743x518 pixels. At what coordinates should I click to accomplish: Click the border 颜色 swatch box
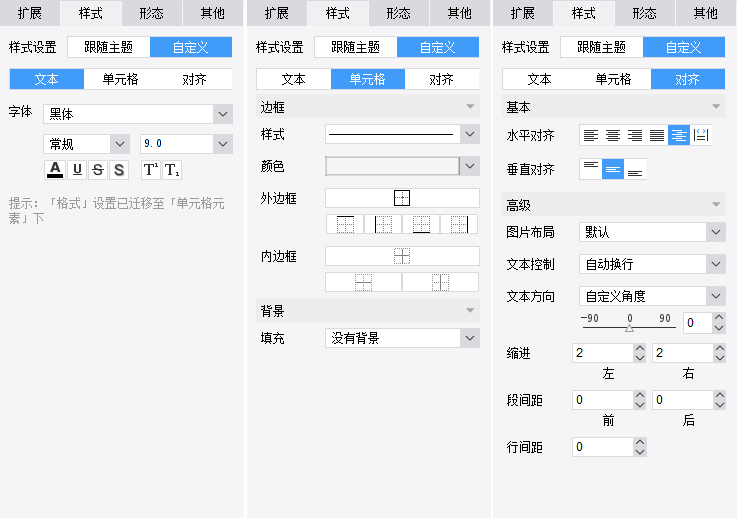pos(392,166)
